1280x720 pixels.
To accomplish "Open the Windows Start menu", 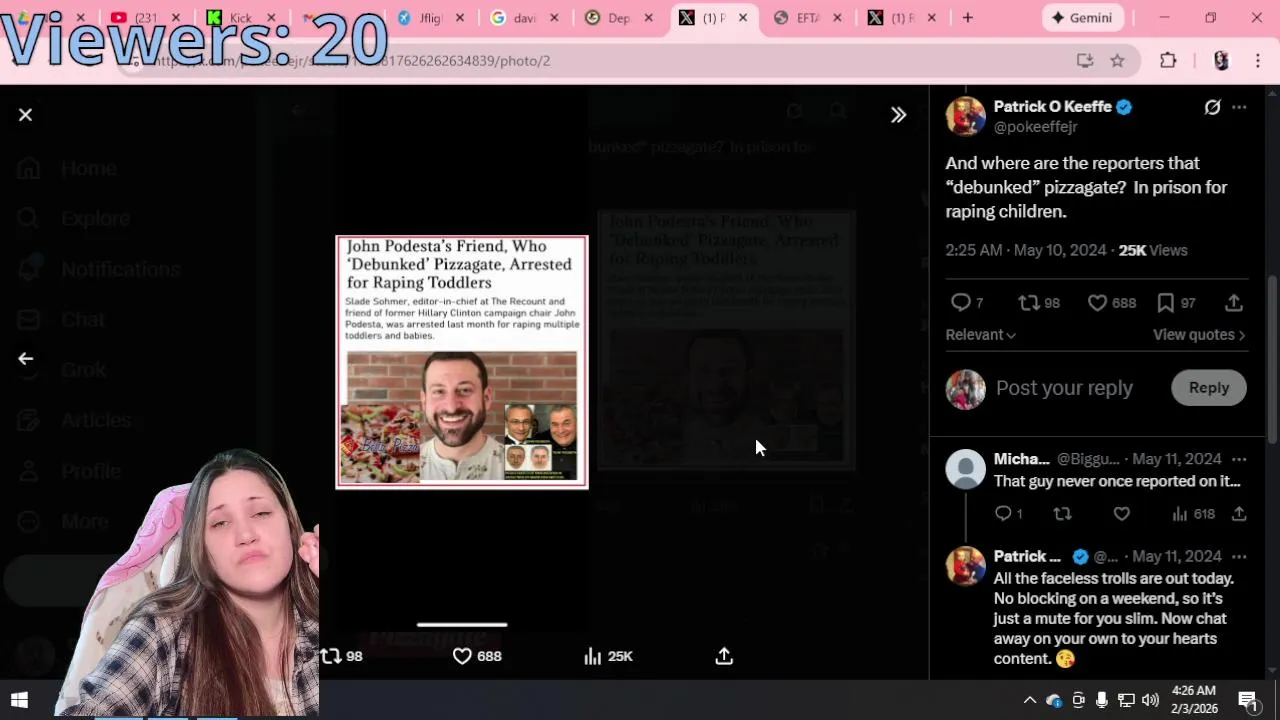I will (19, 700).
